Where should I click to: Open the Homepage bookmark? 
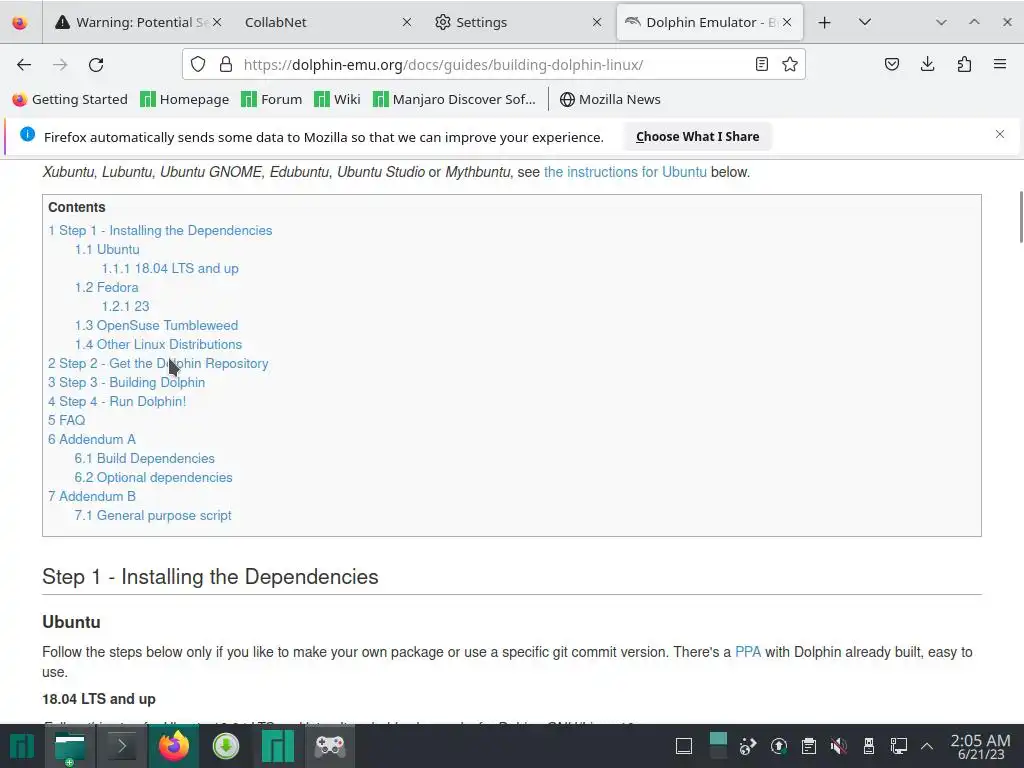tap(185, 99)
